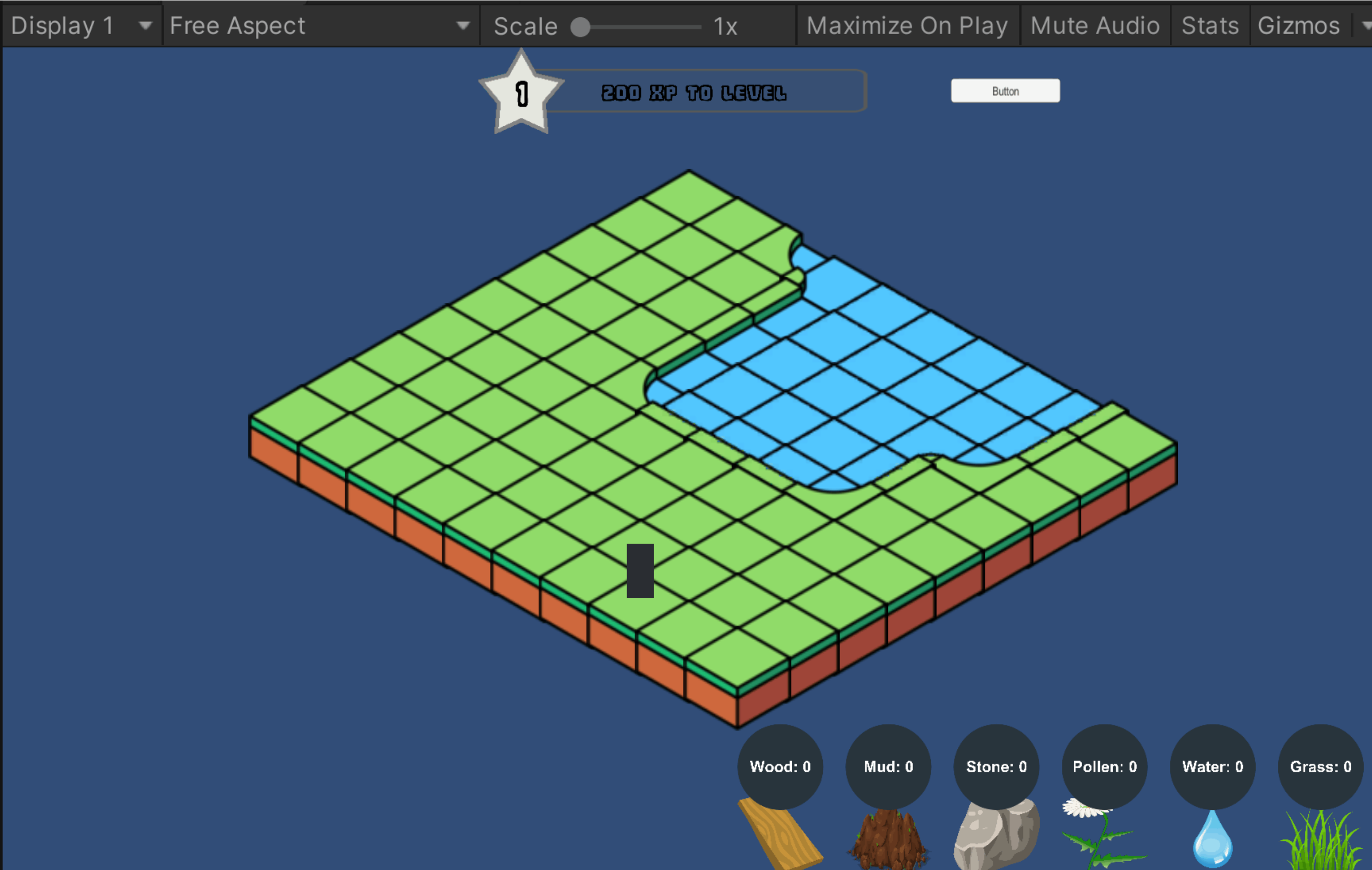Select the Mud: 0 resource circle
This screenshot has width=1372, height=870.
888,766
